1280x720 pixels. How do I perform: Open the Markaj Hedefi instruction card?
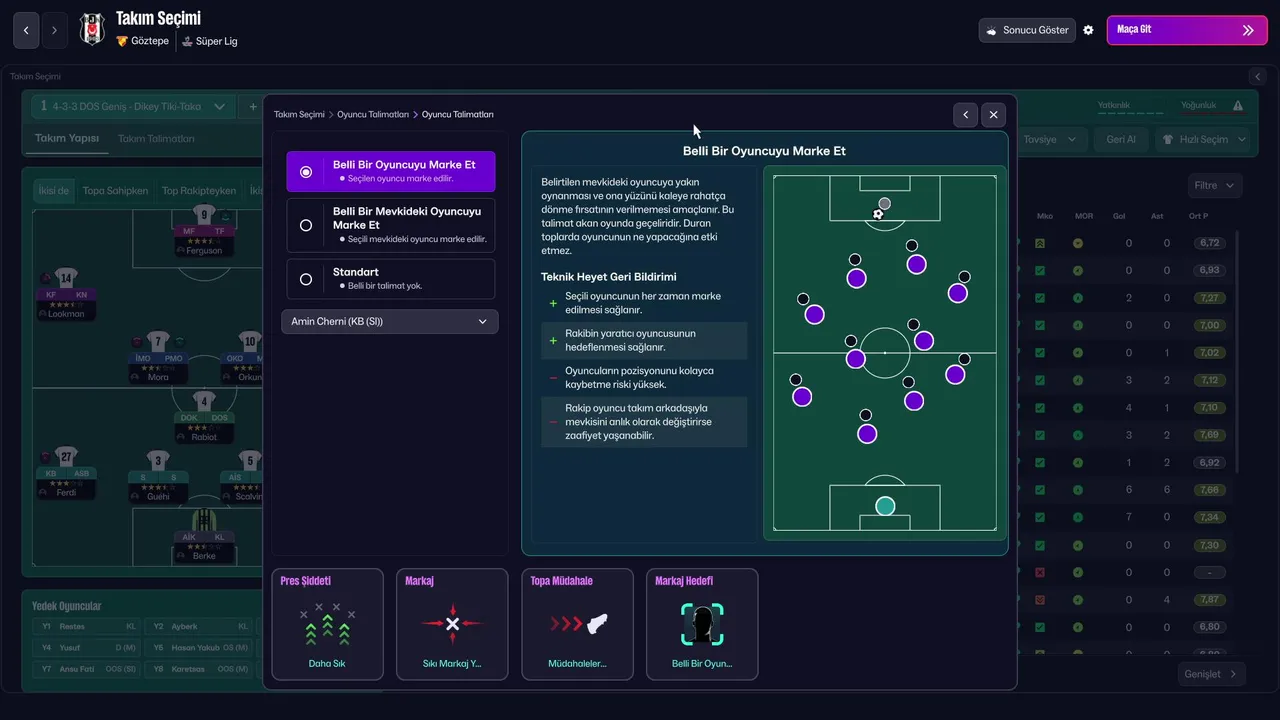pos(702,624)
